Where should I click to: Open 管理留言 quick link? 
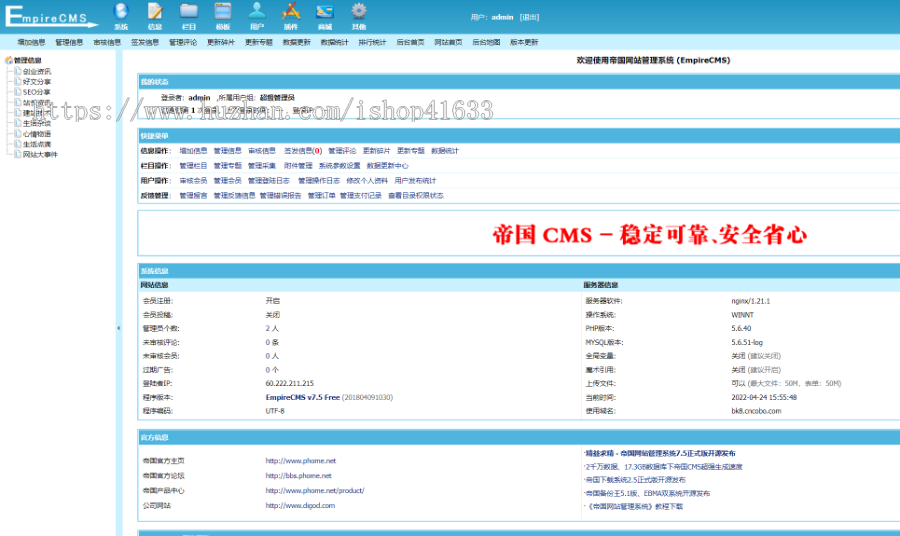coord(193,196)
